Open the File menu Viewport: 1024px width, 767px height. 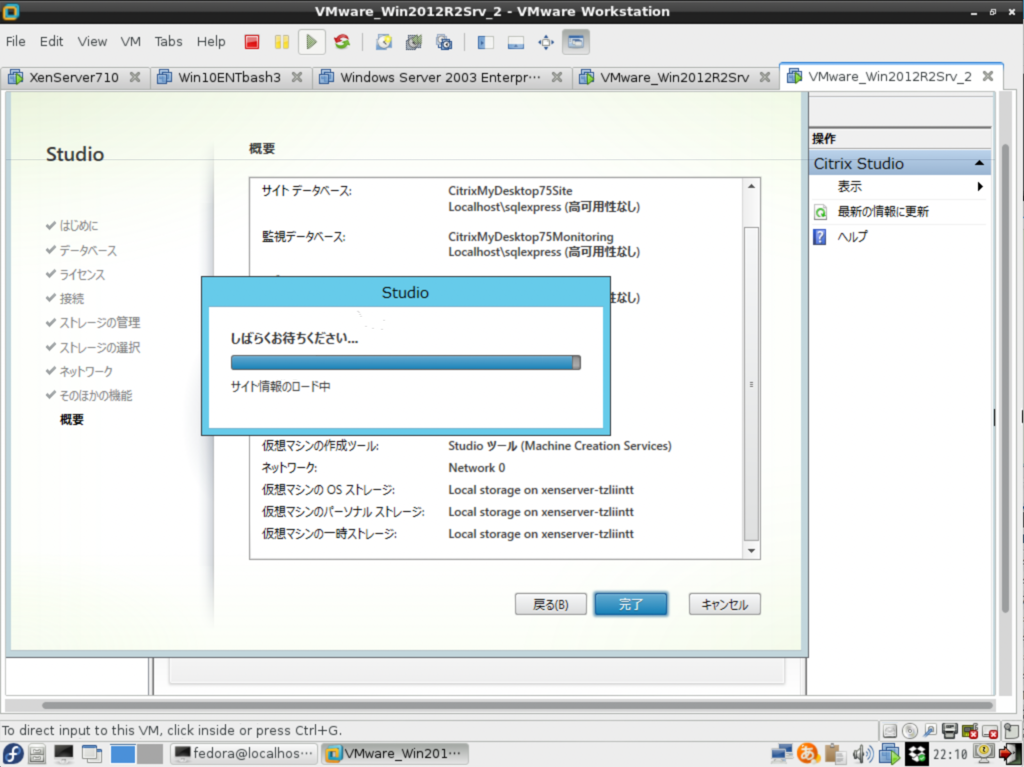(x=16, y=41)
